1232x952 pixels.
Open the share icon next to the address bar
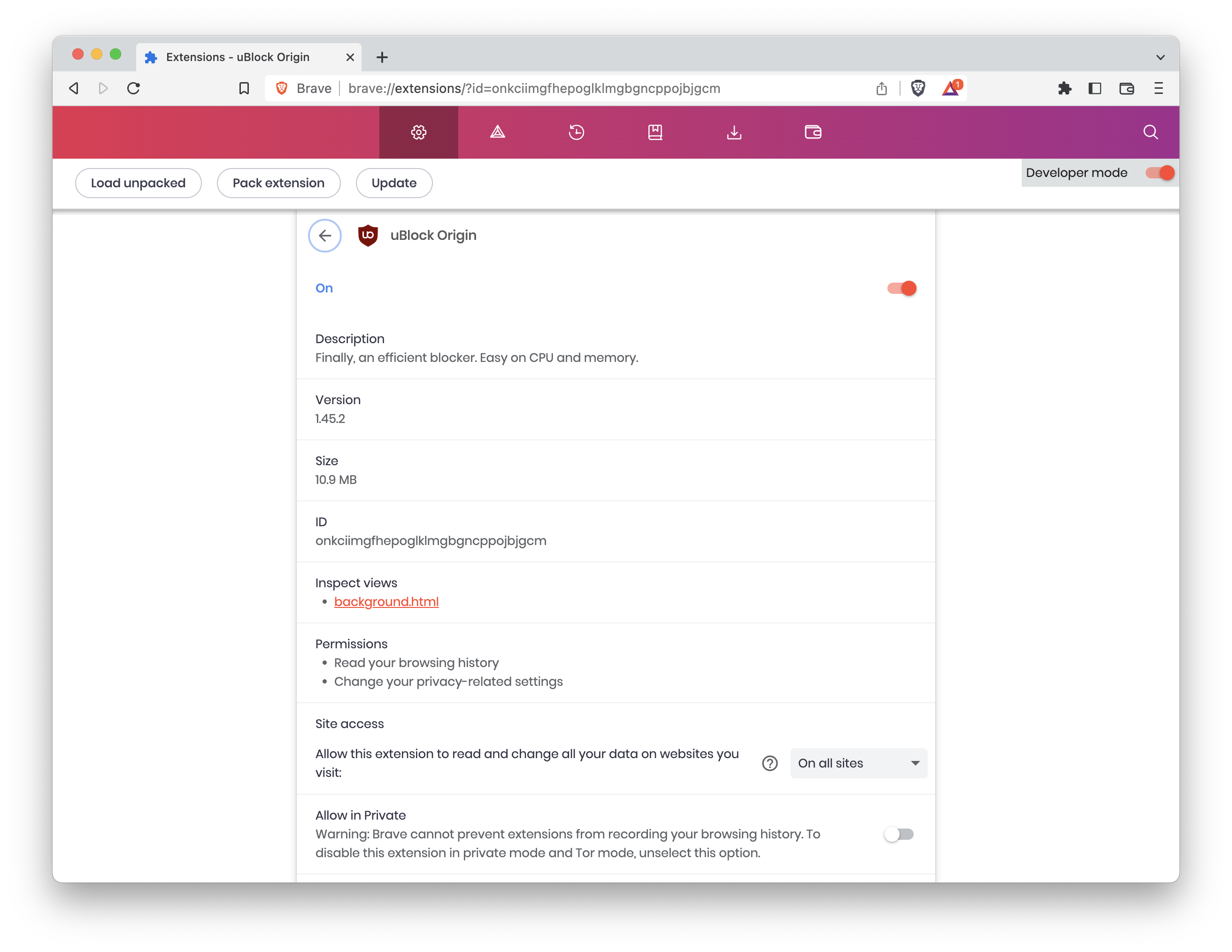pos(882,89)
